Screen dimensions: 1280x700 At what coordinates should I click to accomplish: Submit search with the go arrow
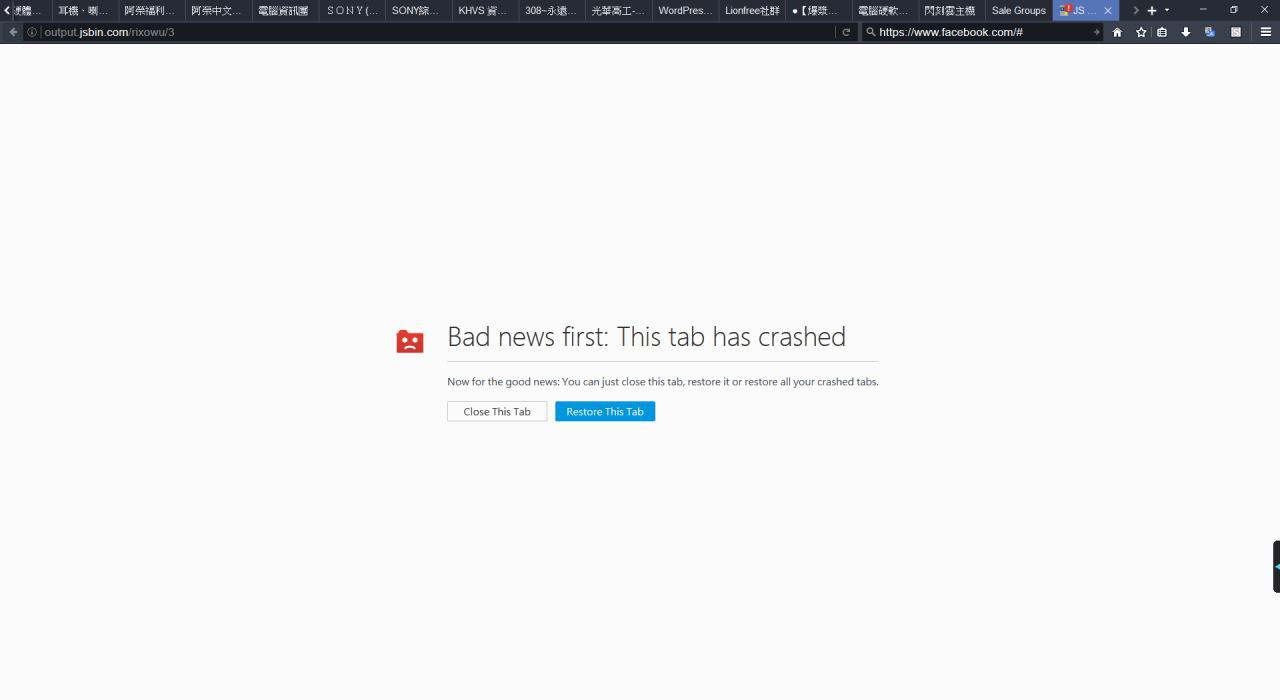point(1096,32)
